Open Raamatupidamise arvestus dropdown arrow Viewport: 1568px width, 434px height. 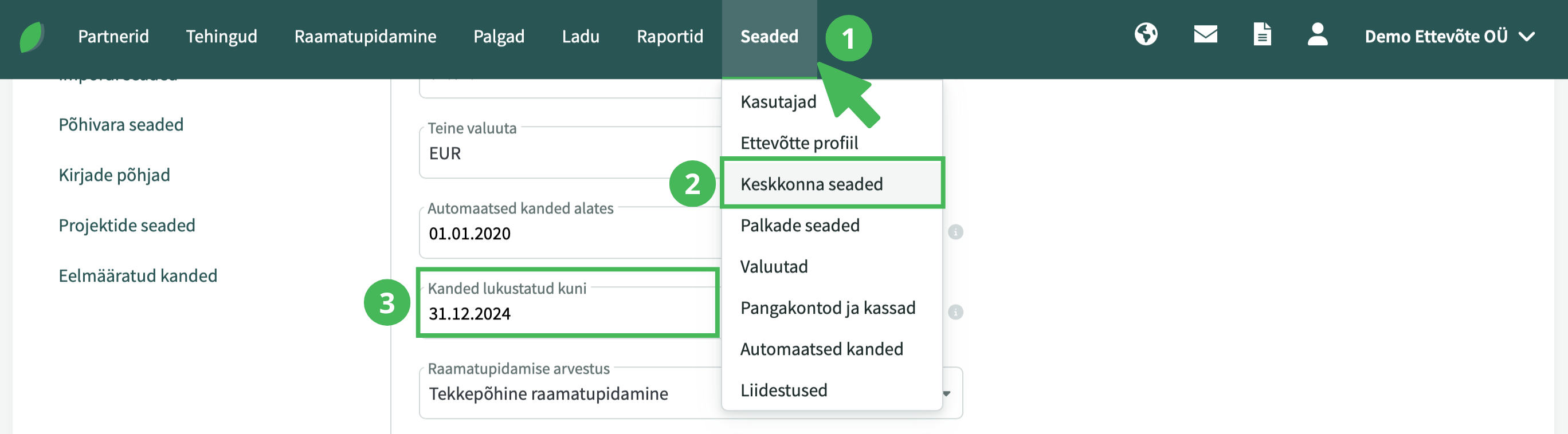(x=947, y=394)
